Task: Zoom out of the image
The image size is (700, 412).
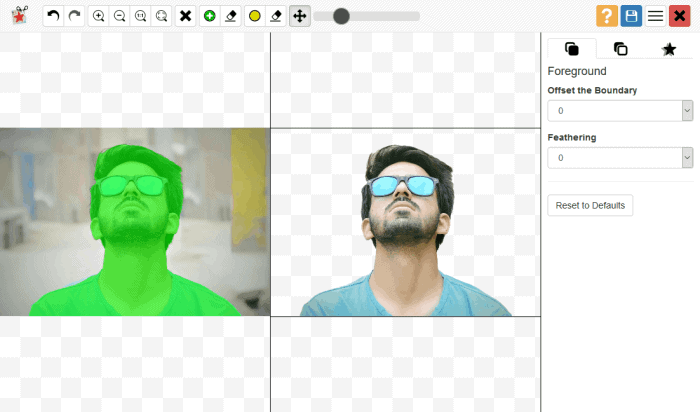Action: pos(119,17)
